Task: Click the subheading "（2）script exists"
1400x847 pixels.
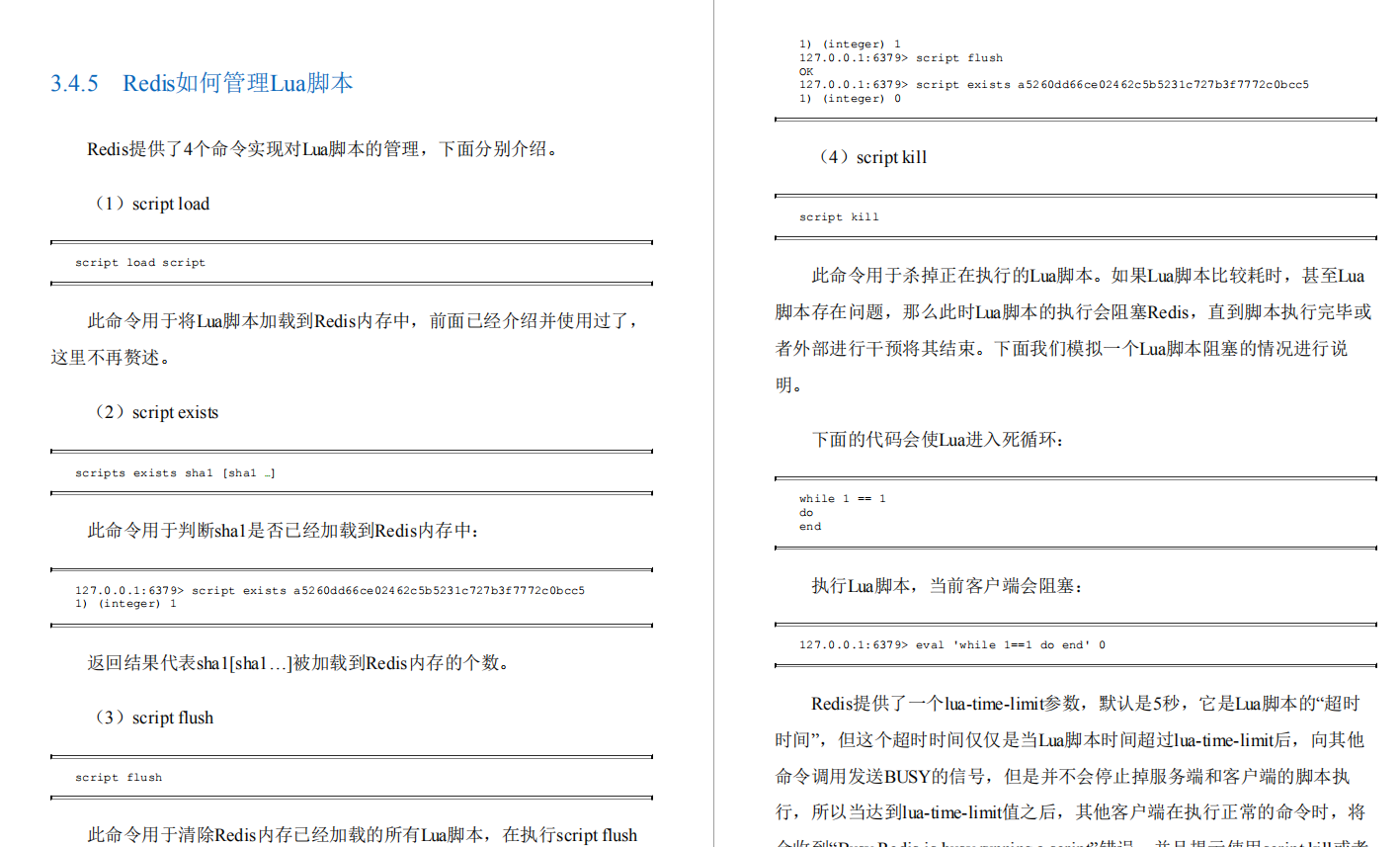Action: pyautogui.click(x=153, y=412)
